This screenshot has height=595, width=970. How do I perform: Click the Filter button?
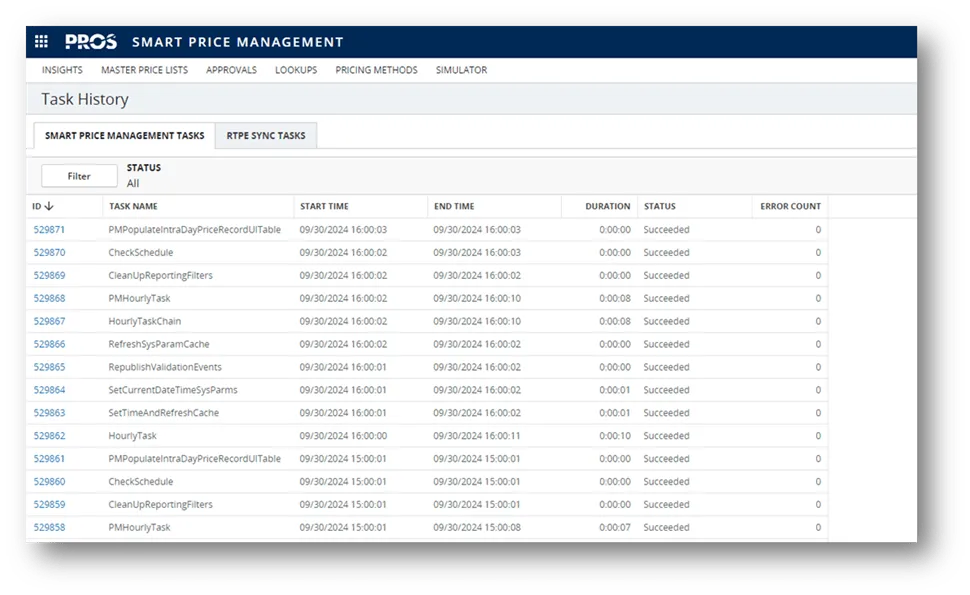[78, 175]
